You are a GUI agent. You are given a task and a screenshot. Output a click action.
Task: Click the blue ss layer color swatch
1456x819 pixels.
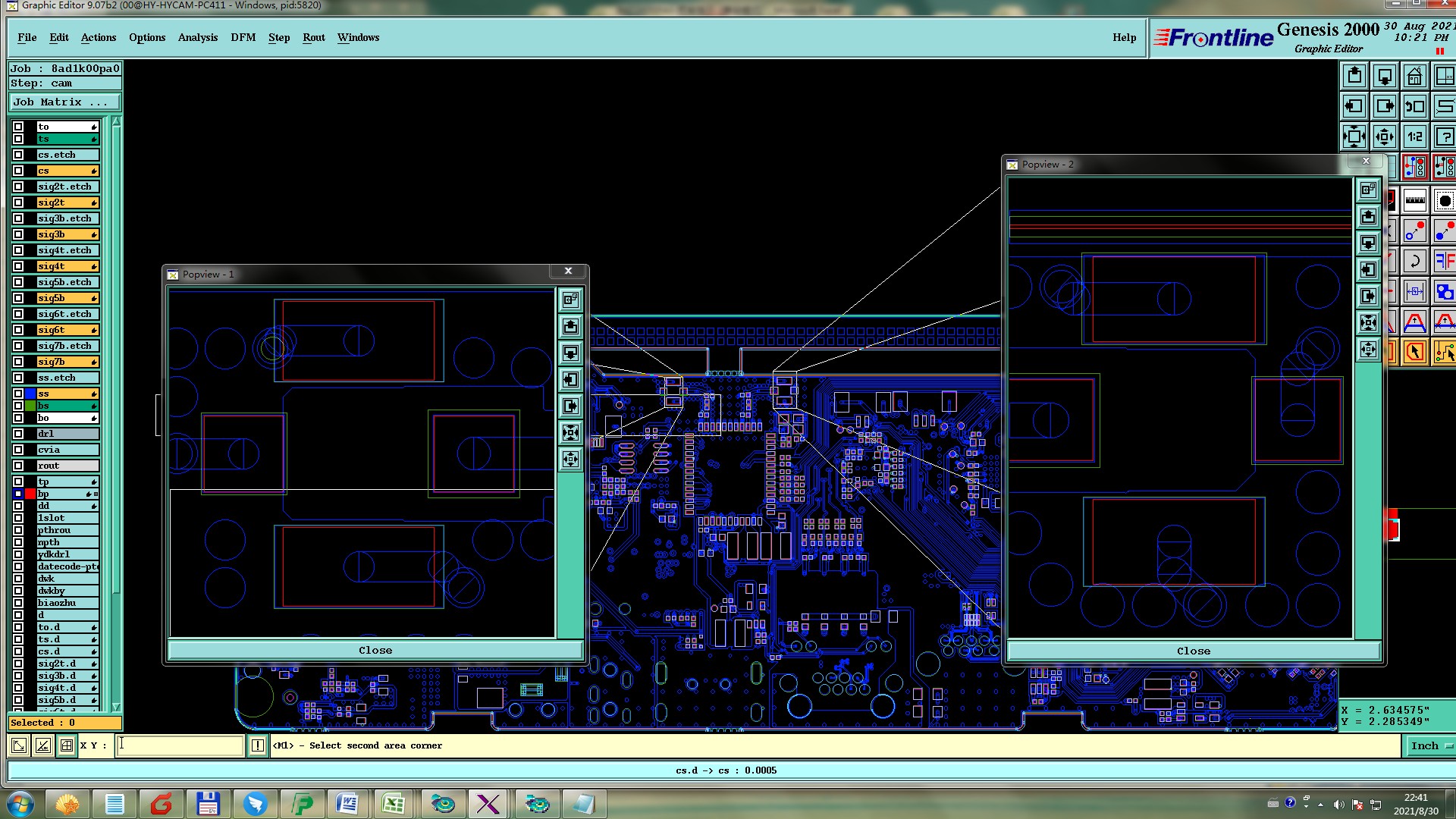click(x=30, y=394)
